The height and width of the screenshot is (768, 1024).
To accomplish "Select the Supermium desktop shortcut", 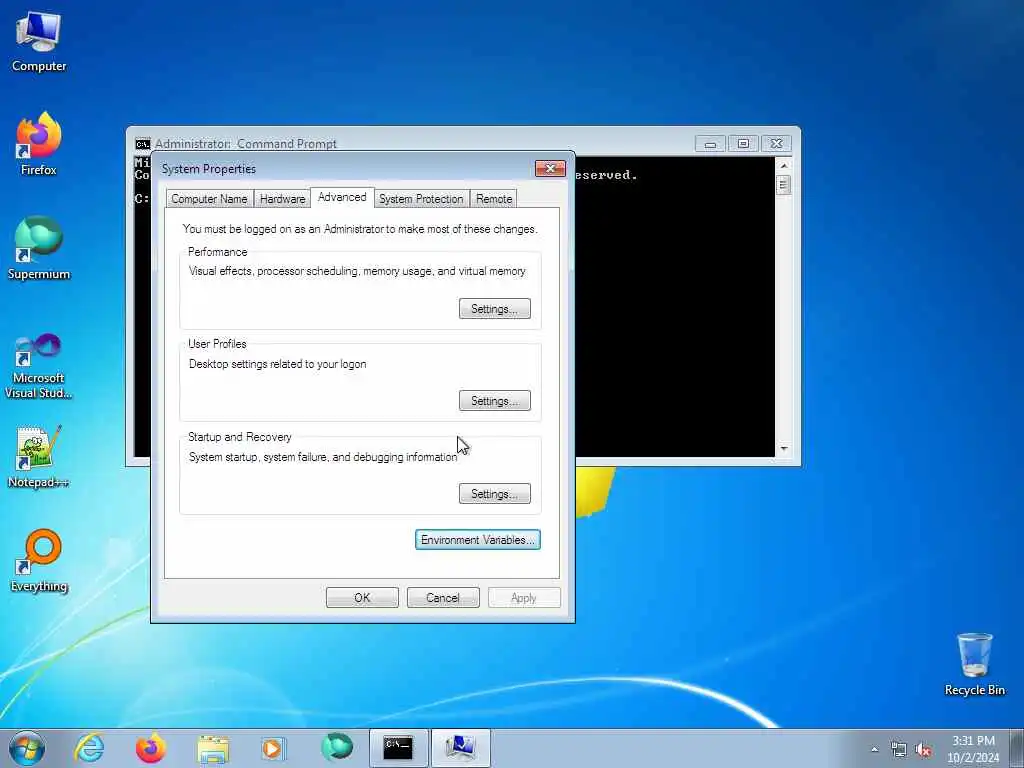I will pyautogui.click(x=39, y=248).
